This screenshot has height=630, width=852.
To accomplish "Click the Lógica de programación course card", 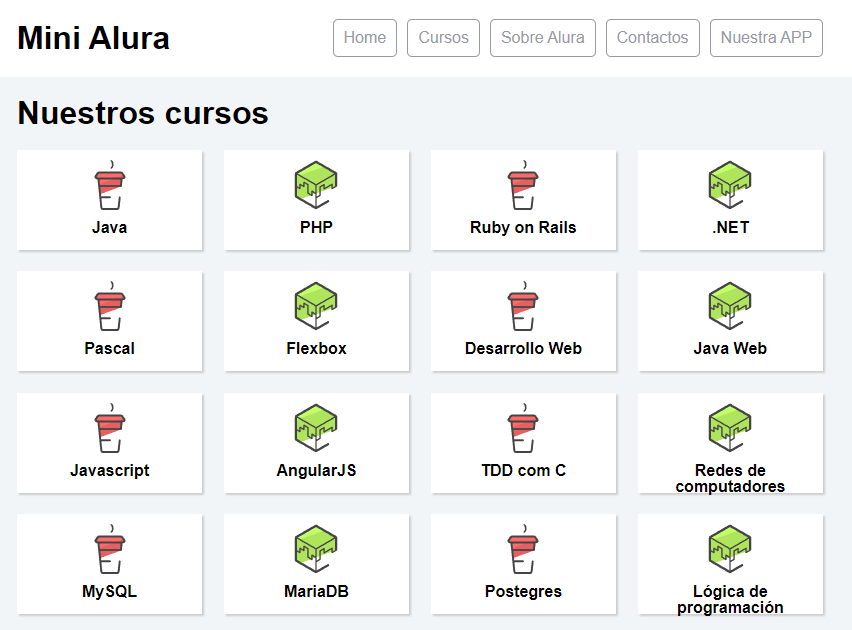I will [x=730, y=565].
